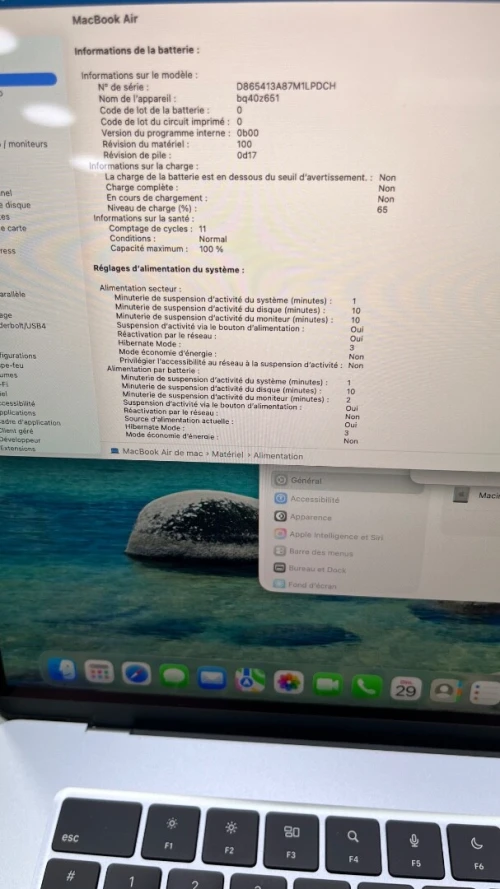Open Launchpad apps grid in Dock
Screen dimensions: 500x889
pyautogui.click(x=99, y=672)
